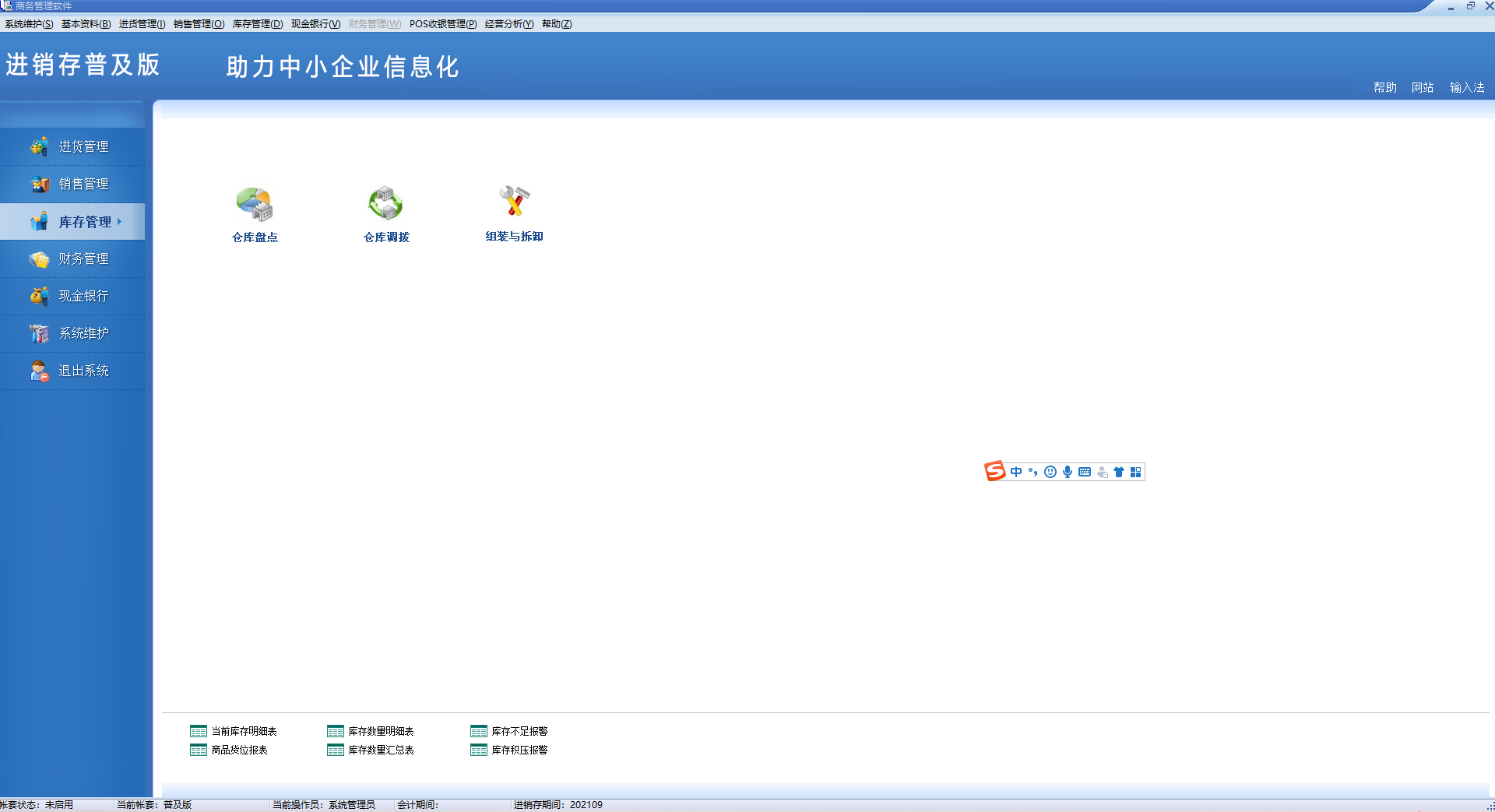Open the 库存数量汇总表 report link
The image size is (1495, 812).
tap(382, 750)
